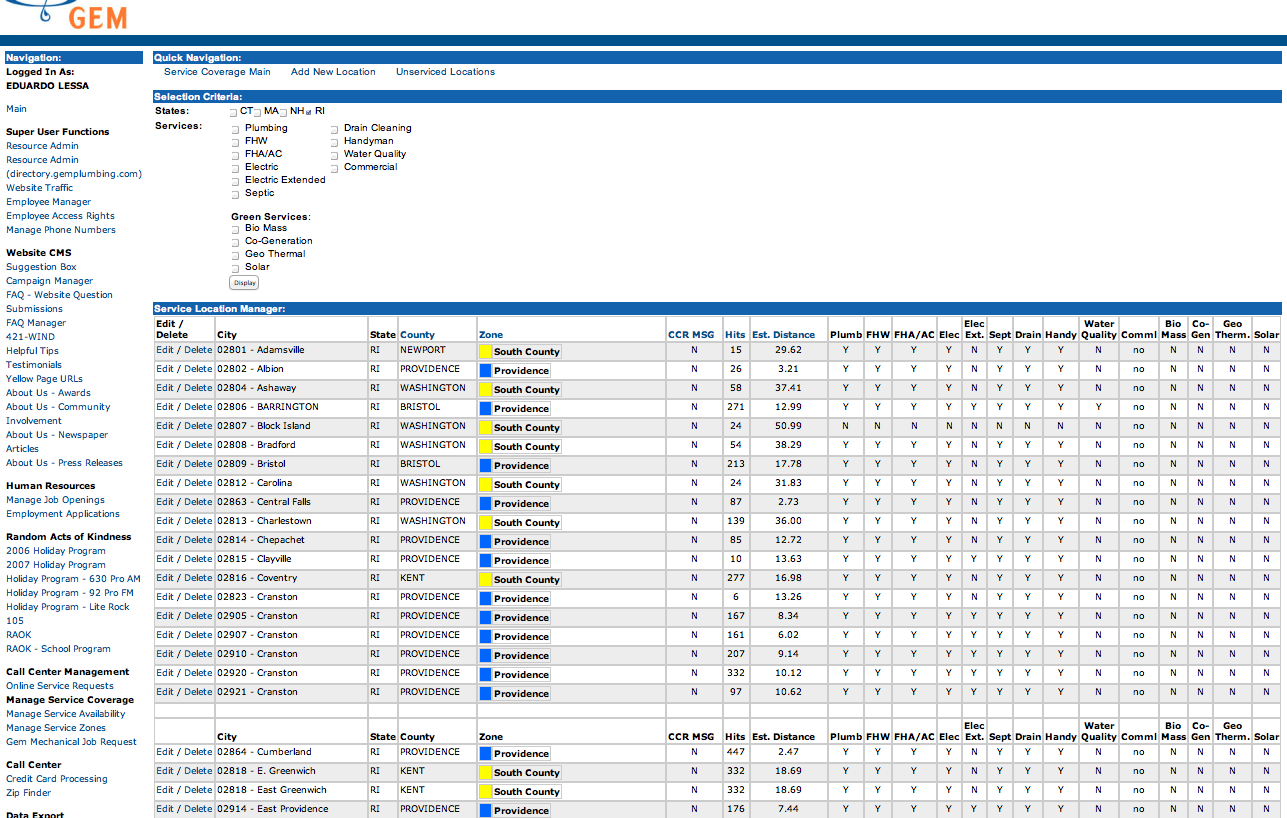
Task: Open Manage Service Zones sidebar link
Action: coord(56,728)
